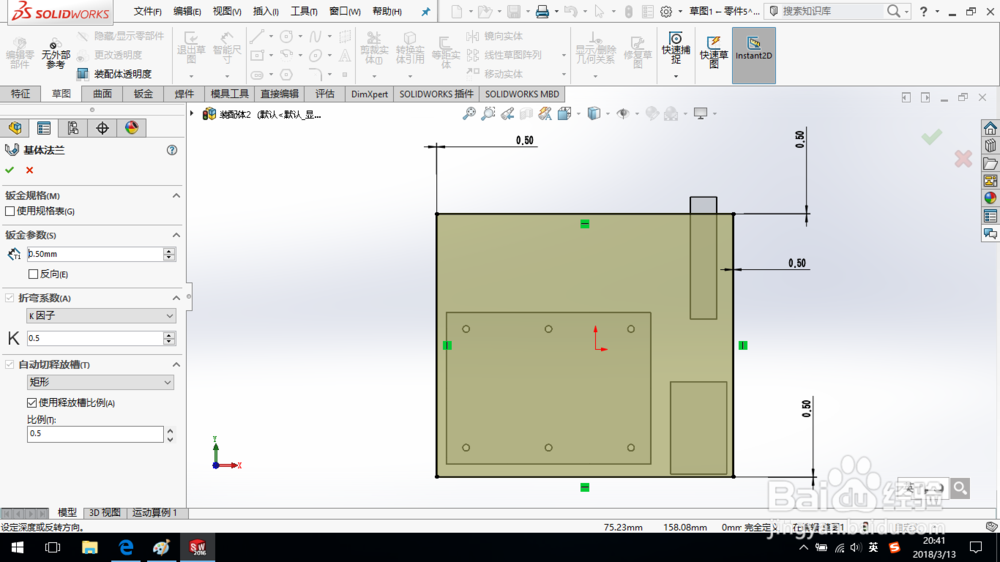Switch to the 特征 ribbon tab
The width and height of the screenshot is (1000, 562).
coord(20,94)
